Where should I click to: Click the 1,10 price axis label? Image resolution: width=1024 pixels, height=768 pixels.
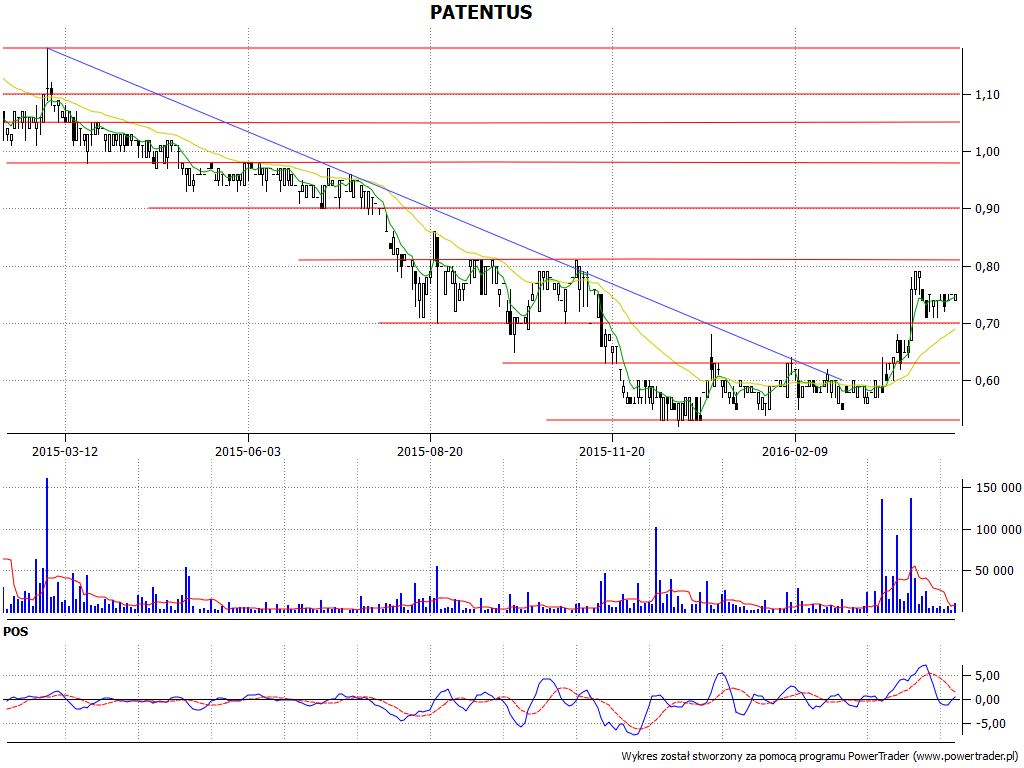pyautogui.click(x=987, y=95)
